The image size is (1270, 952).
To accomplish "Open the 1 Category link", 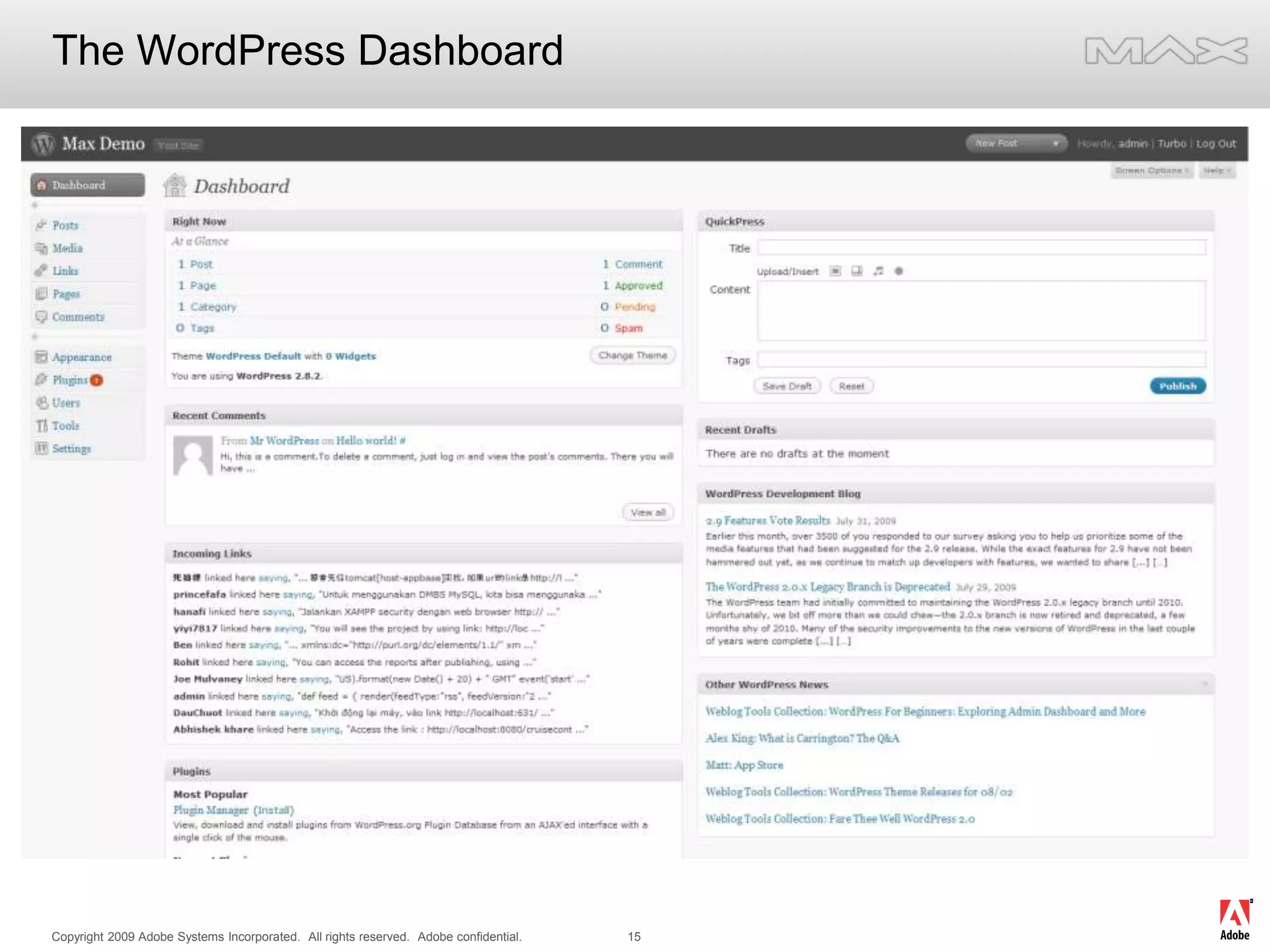I will (x=207, y=307).
